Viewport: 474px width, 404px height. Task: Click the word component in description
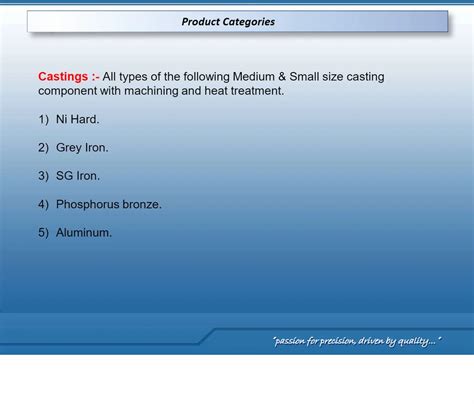[x=67, y=91]
